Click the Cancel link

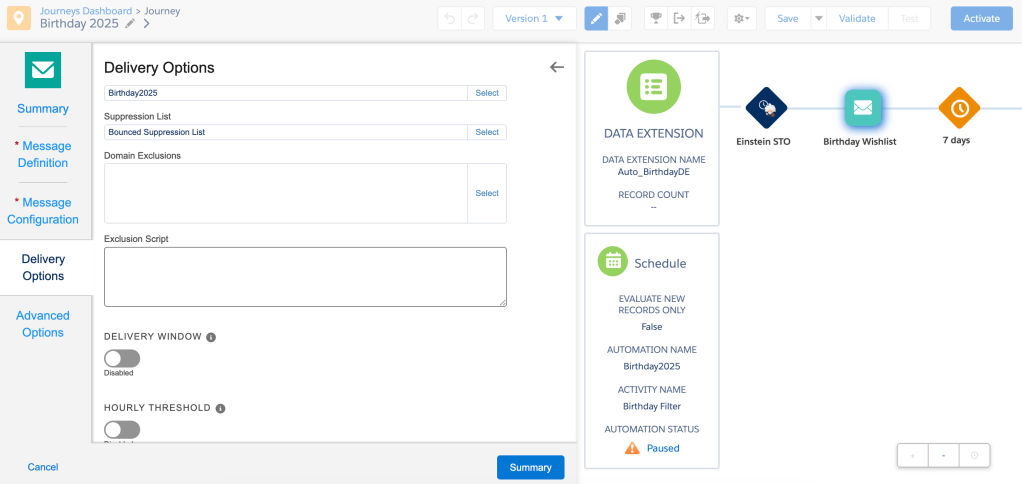coord(43,467)
